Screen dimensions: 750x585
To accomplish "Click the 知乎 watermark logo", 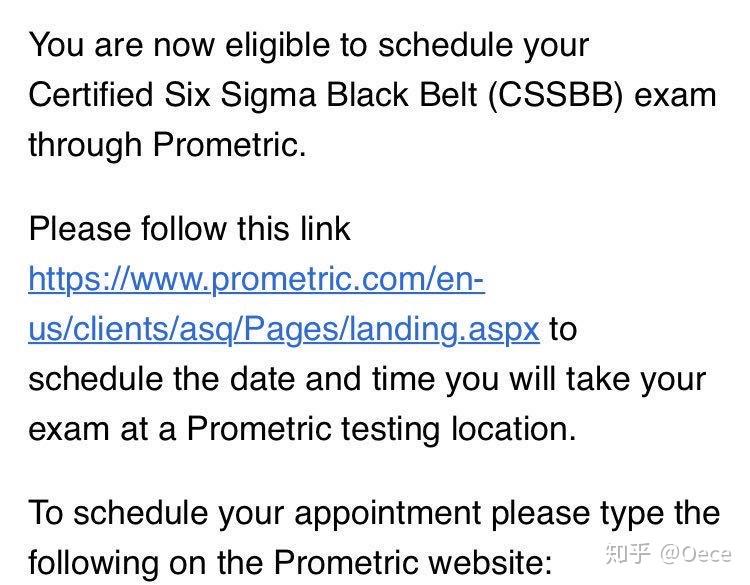I will pos(627,553).
